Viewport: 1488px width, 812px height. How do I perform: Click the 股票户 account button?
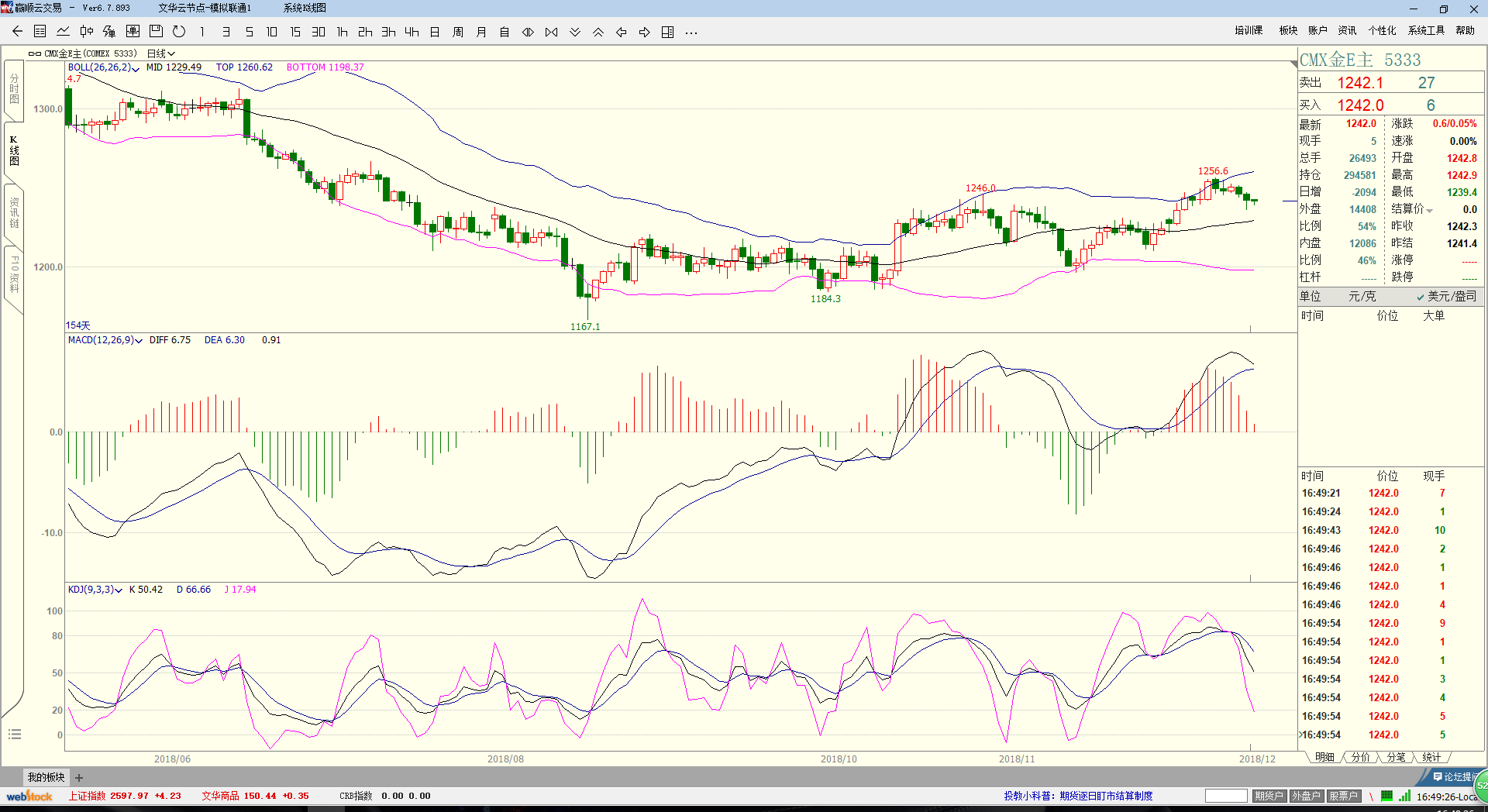pos(1343,796)
